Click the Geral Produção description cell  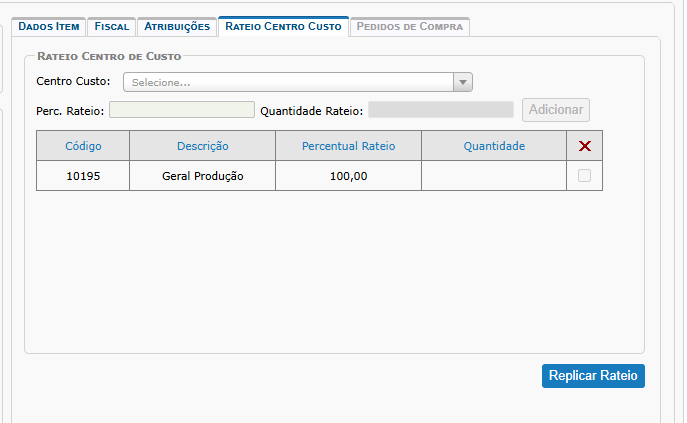pos(203,176)
